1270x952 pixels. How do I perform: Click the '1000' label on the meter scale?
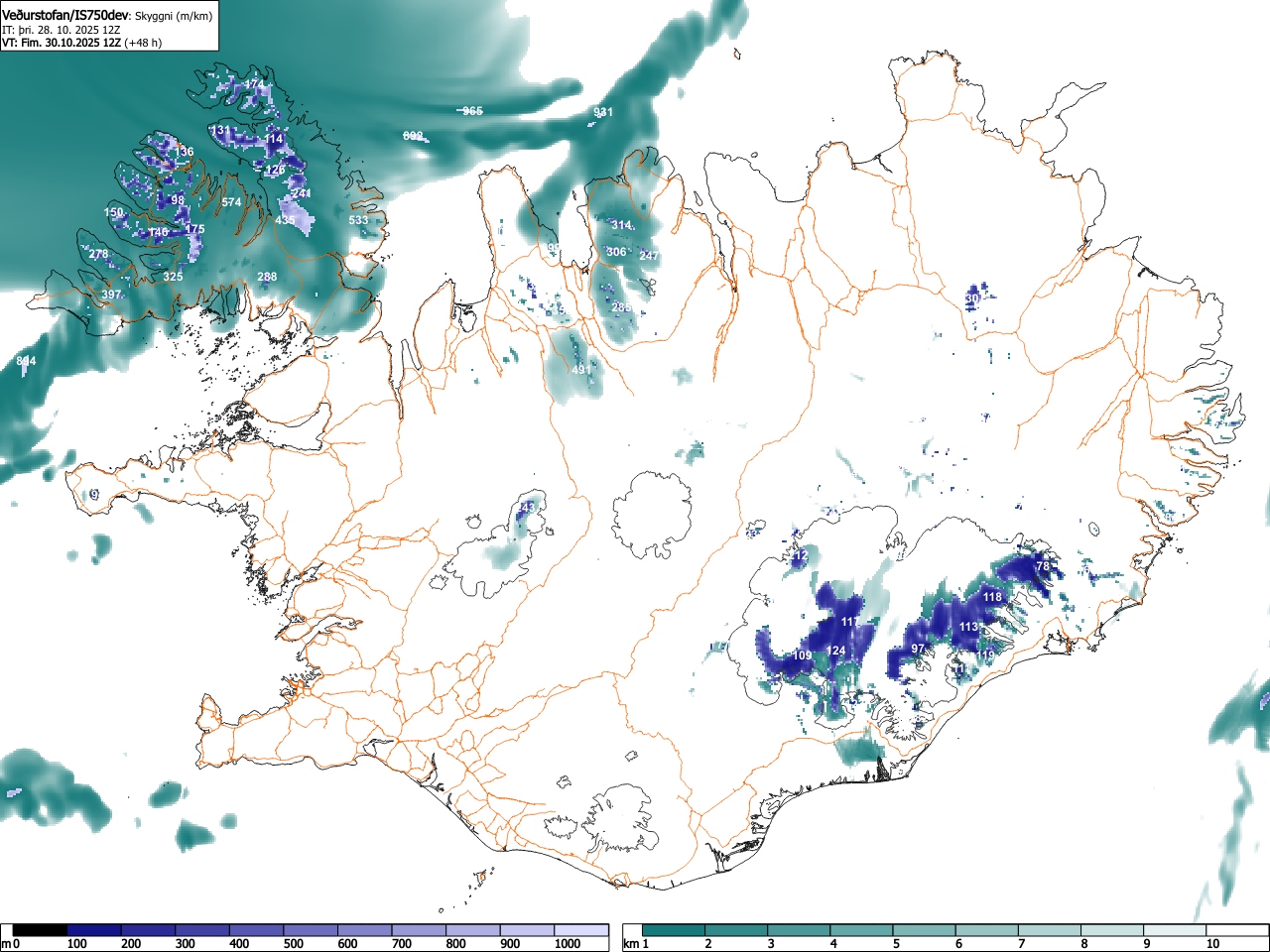568,944
